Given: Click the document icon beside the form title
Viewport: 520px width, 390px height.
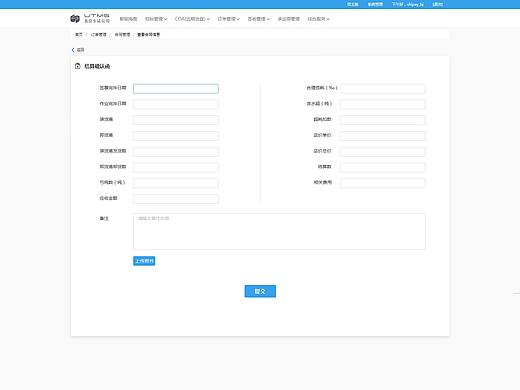Looking at the screenshot, I should 78,66.
